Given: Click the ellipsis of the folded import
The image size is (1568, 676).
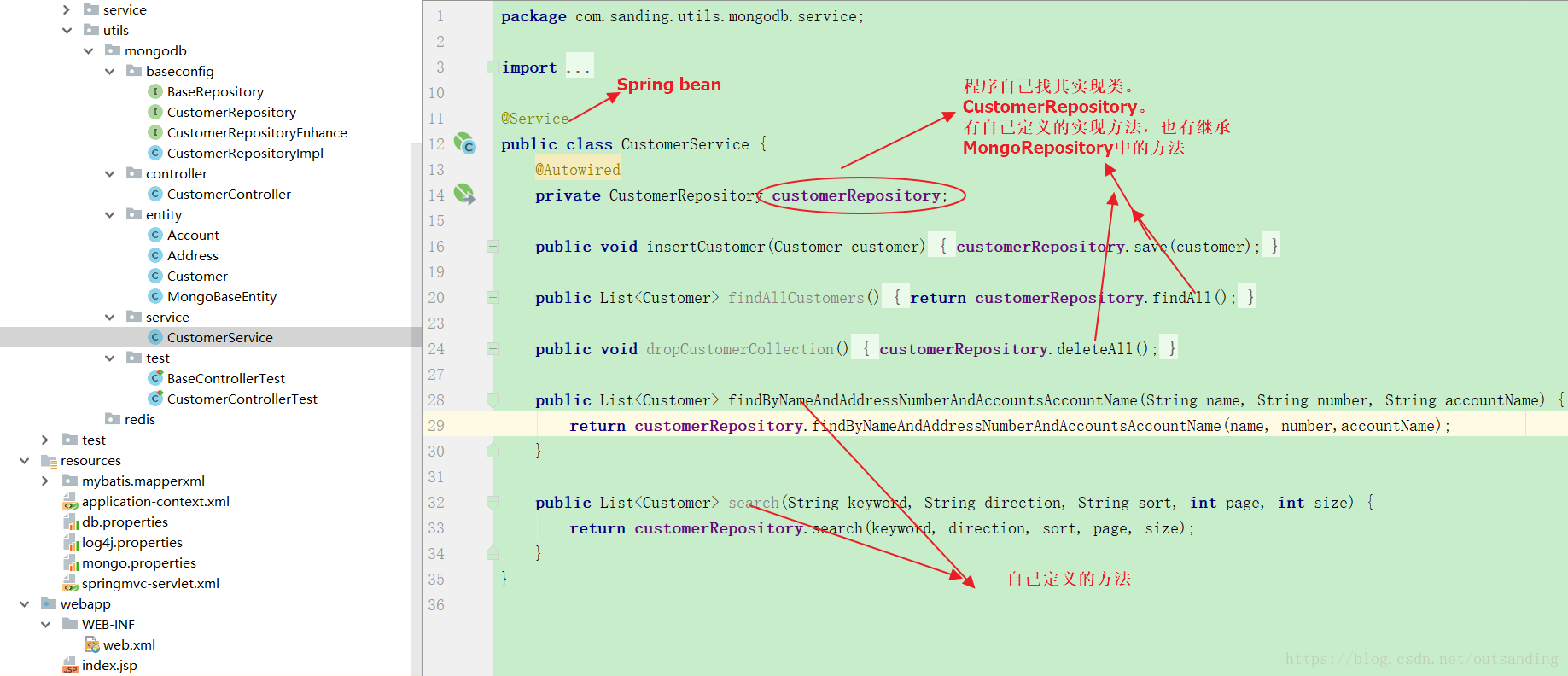Looking at the screenshot, I should coord(579,67).
